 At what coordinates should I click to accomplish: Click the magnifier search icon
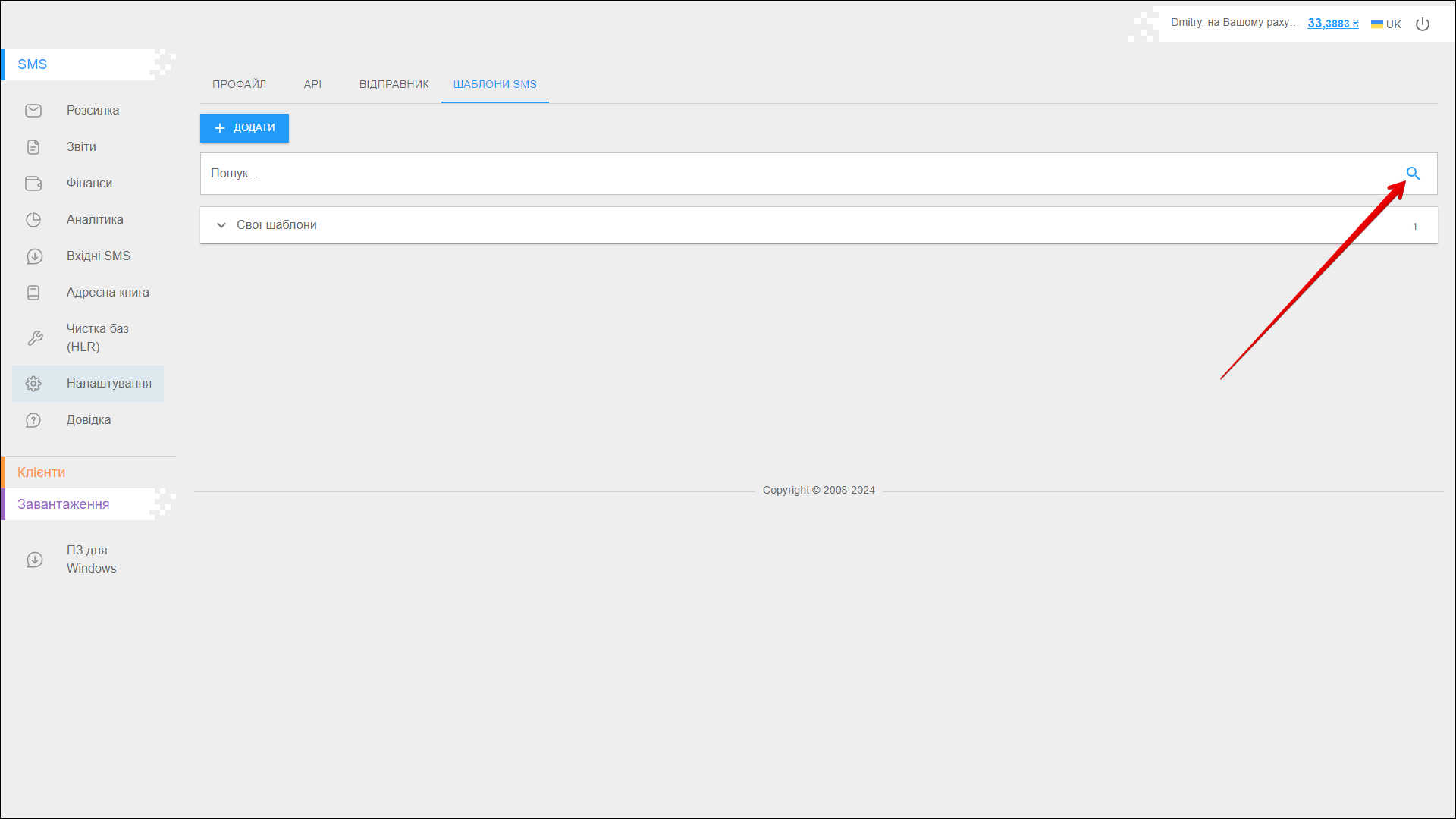pos(1413,174)
